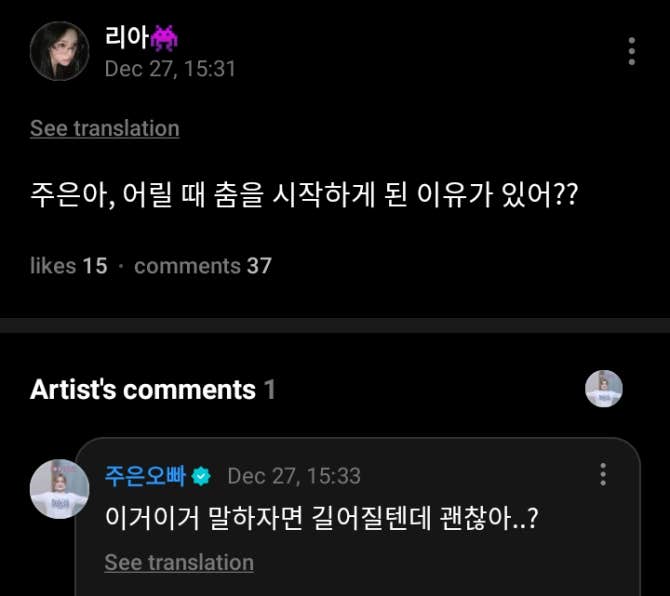
Task: Click the purple space invader badge
Action: click(163, 39)
